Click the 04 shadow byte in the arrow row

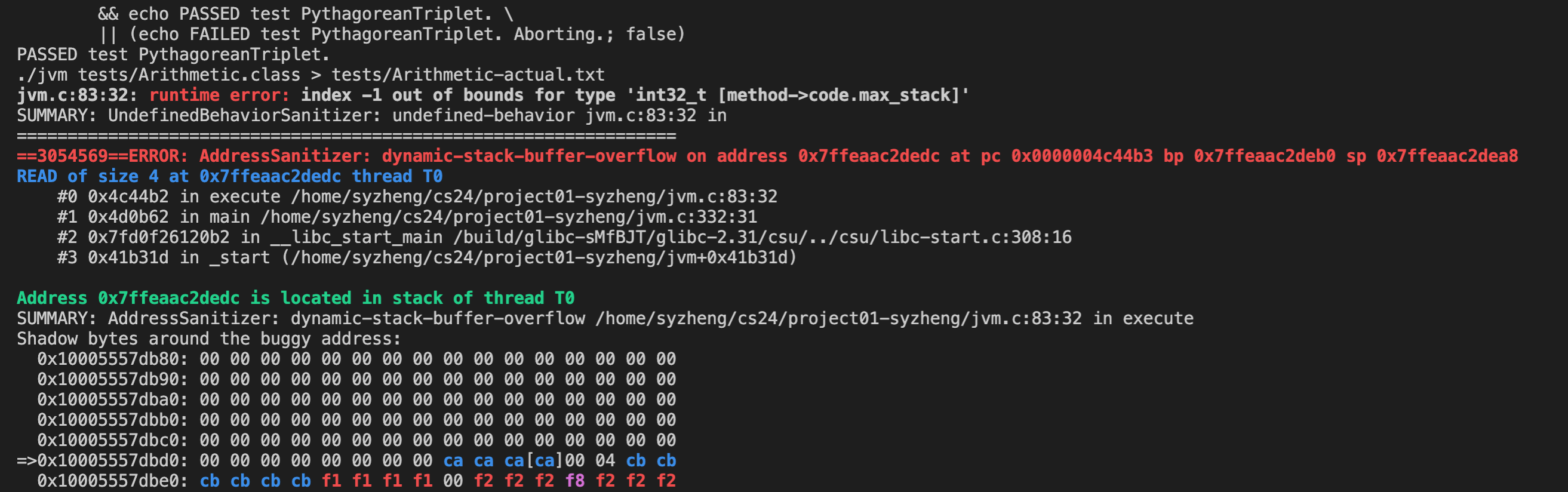point(605,461)
